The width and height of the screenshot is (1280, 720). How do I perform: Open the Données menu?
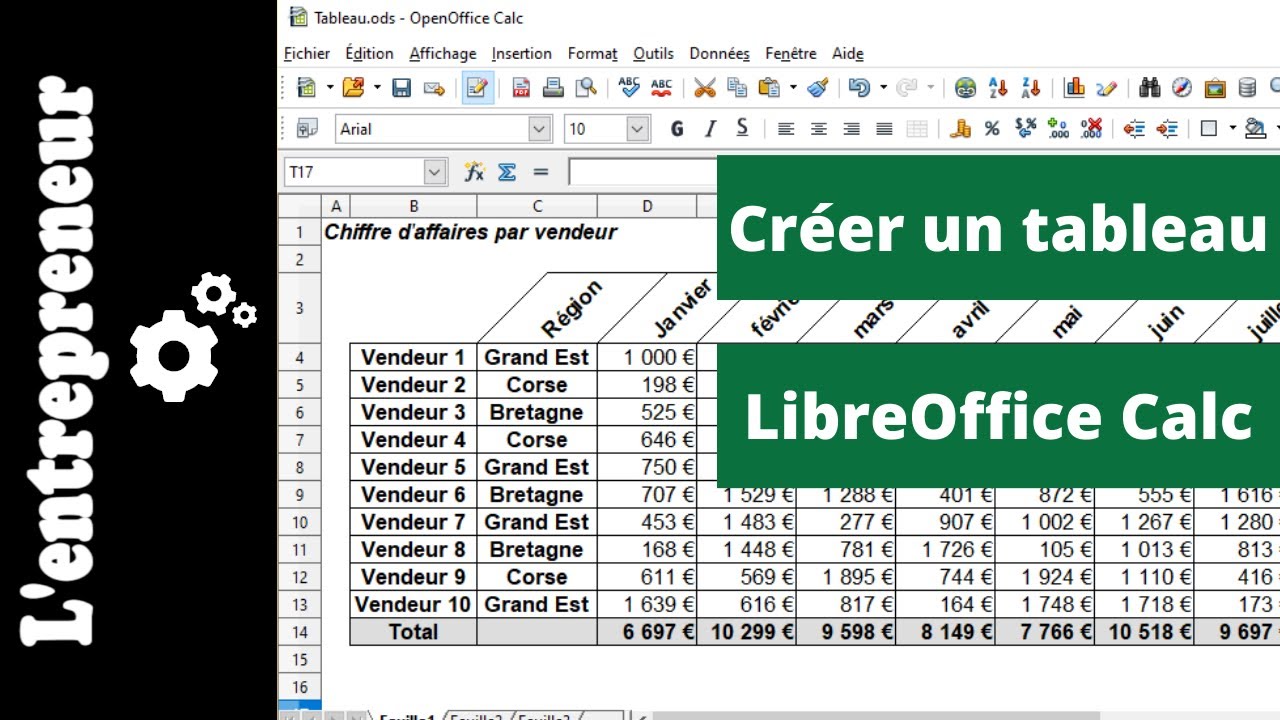pyautogui.click(x=720, y=53)
